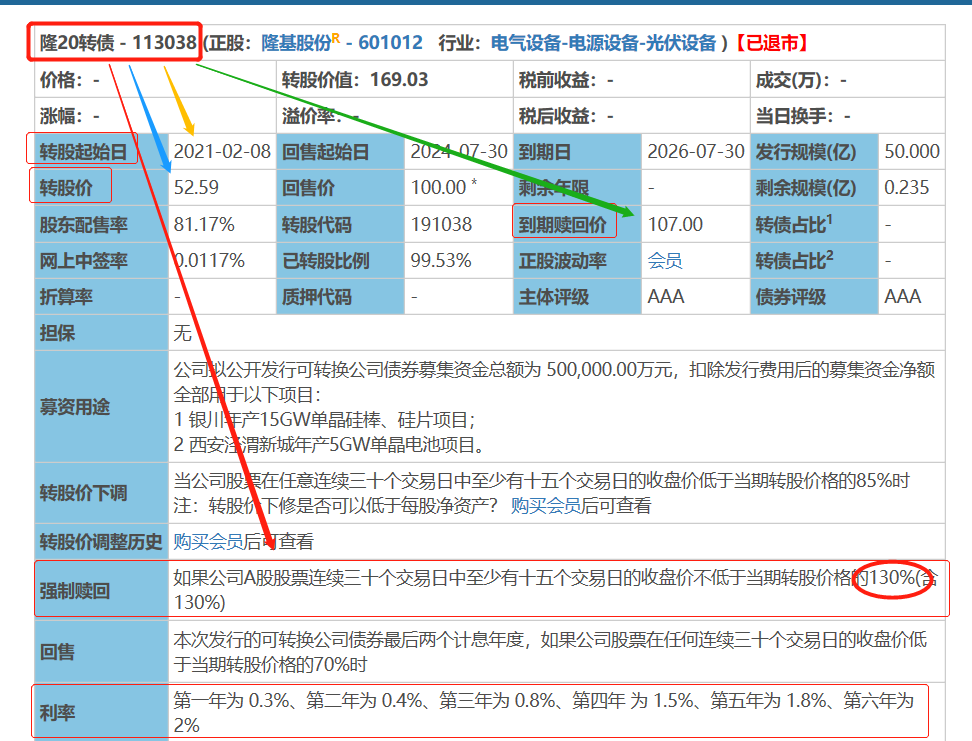Select the 发行规模(亿) header cell
Screen dimensions: 972x741
point(815,151)
